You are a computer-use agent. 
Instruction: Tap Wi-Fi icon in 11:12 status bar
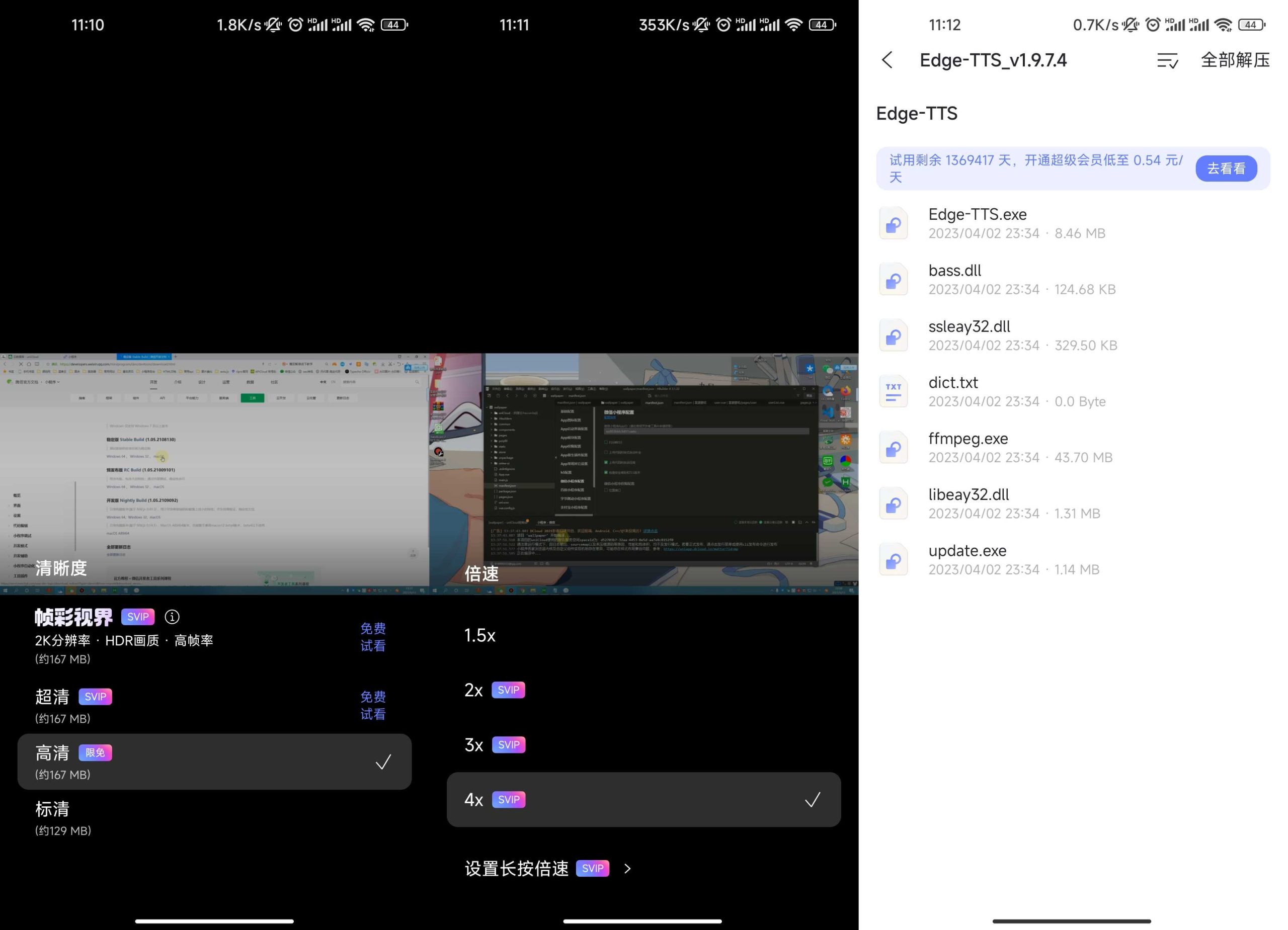point(1223,25)
